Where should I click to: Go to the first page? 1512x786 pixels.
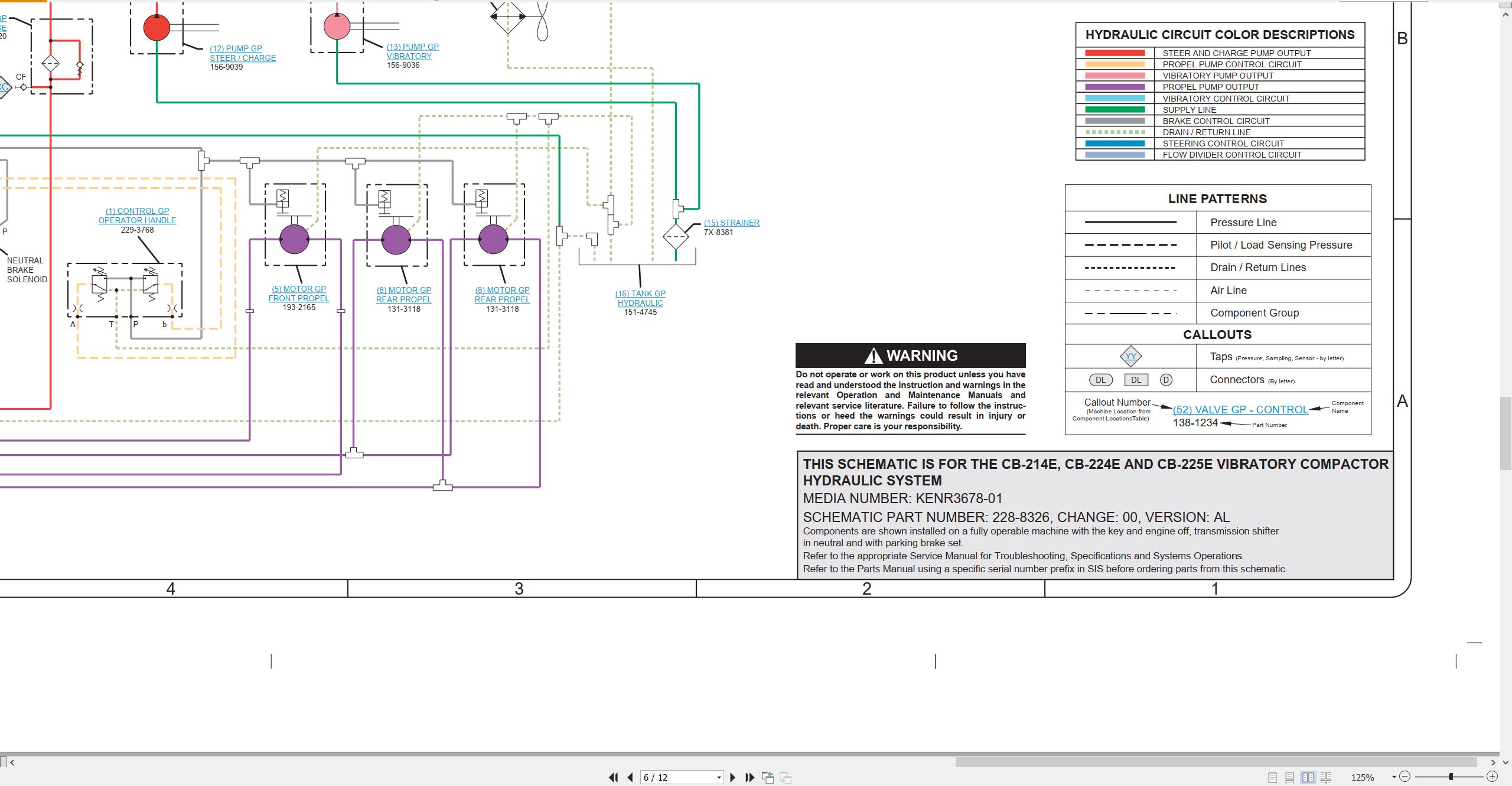tap(614, 777)
